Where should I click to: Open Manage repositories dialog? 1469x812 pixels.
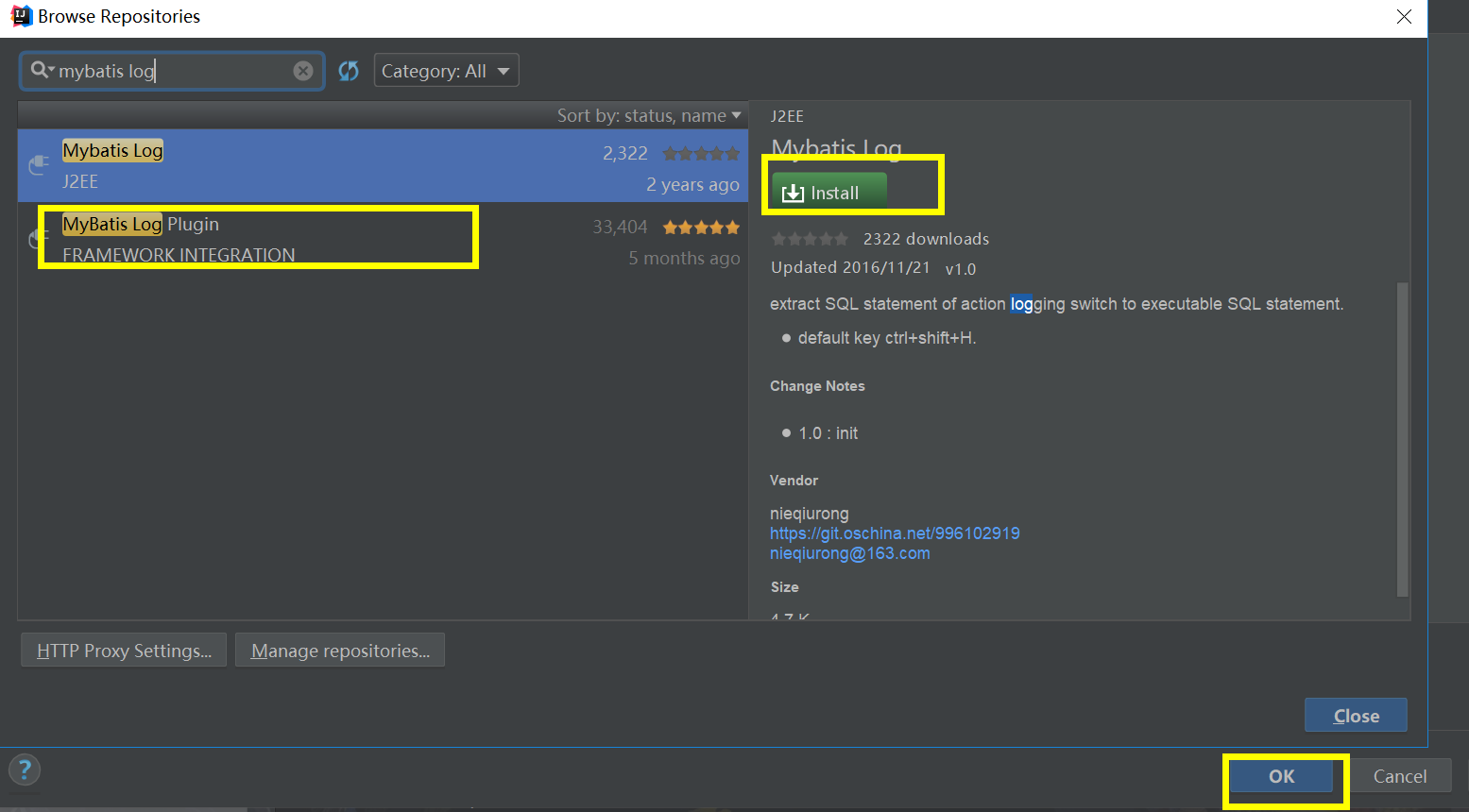(340, 651)
